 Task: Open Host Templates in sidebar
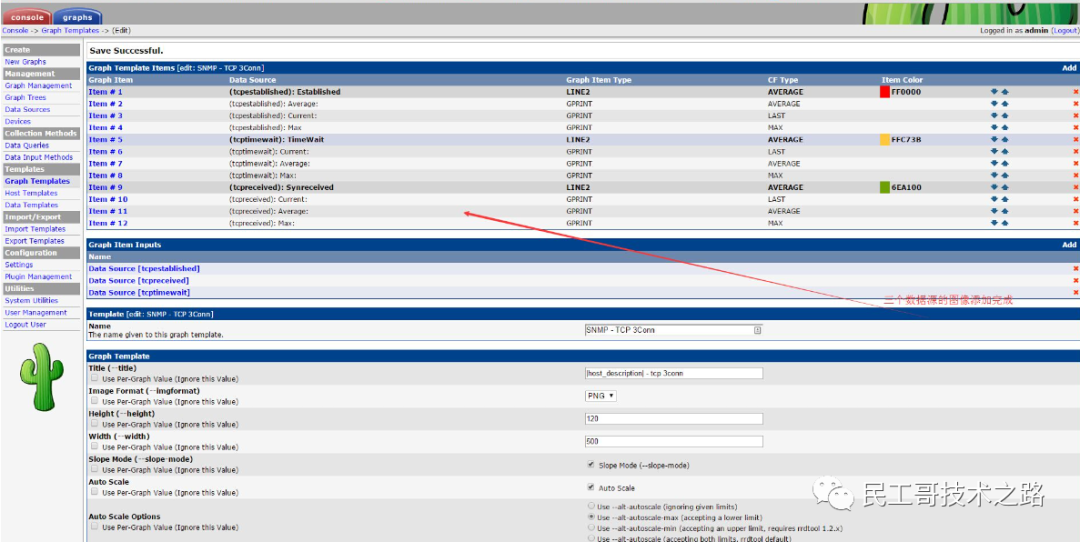coord(31,193)
